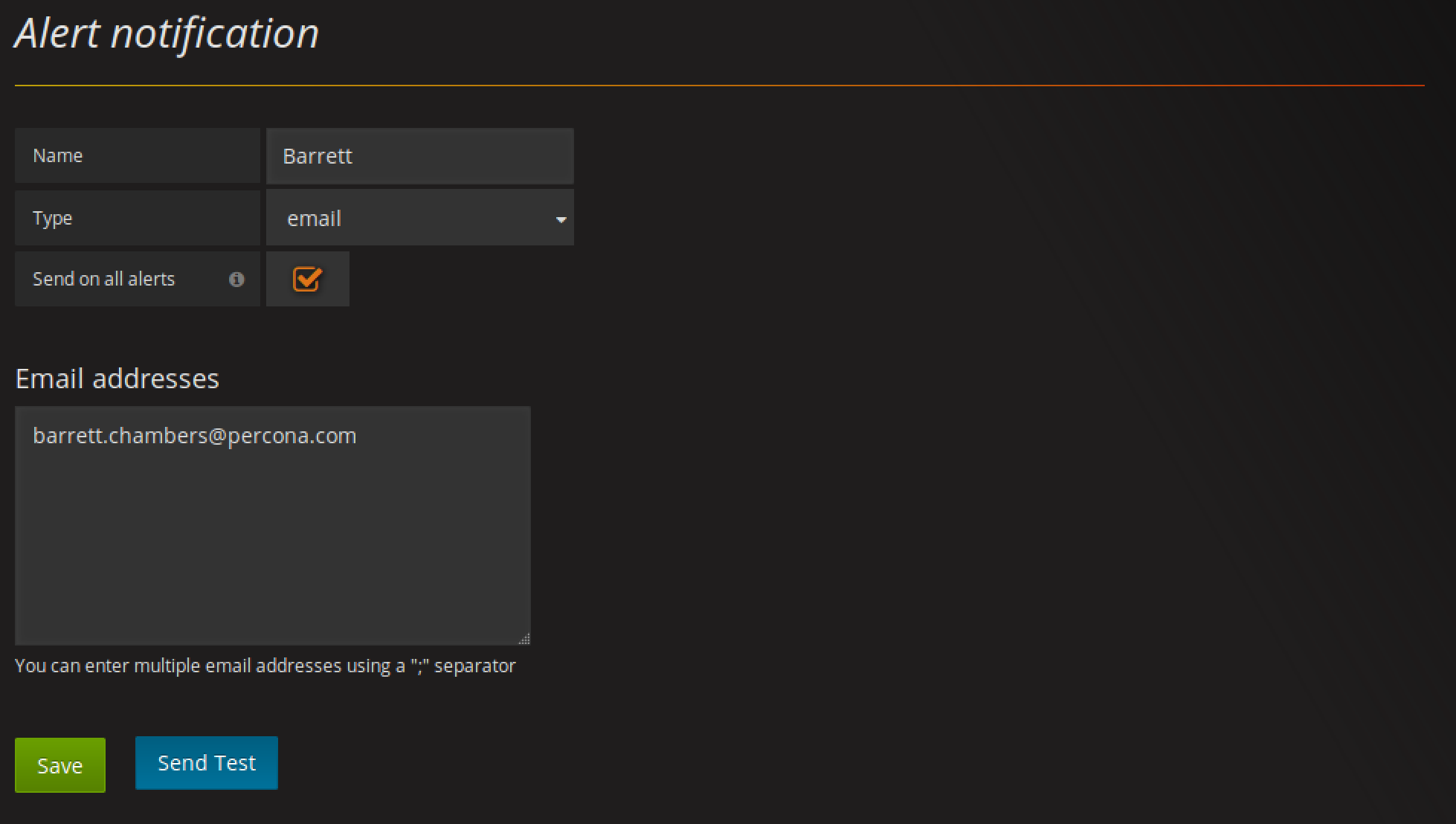Click the semicolon separator hint text
This screenshot has height=824, width=1456.
pyautogui.click(x=265, y=666)
